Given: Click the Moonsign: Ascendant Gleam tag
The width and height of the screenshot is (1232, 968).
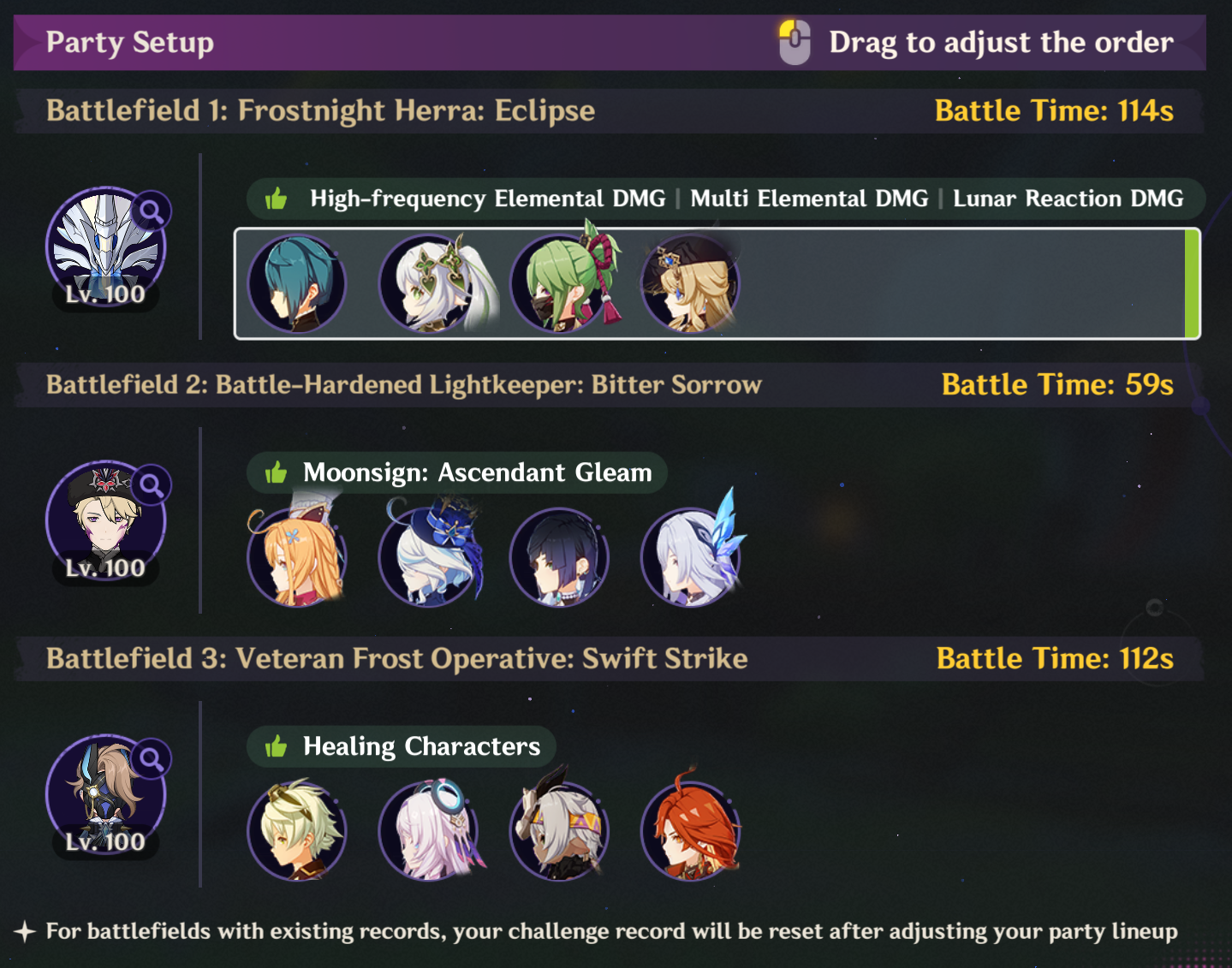Looking at the screenshot, I should tap(457, 472).
